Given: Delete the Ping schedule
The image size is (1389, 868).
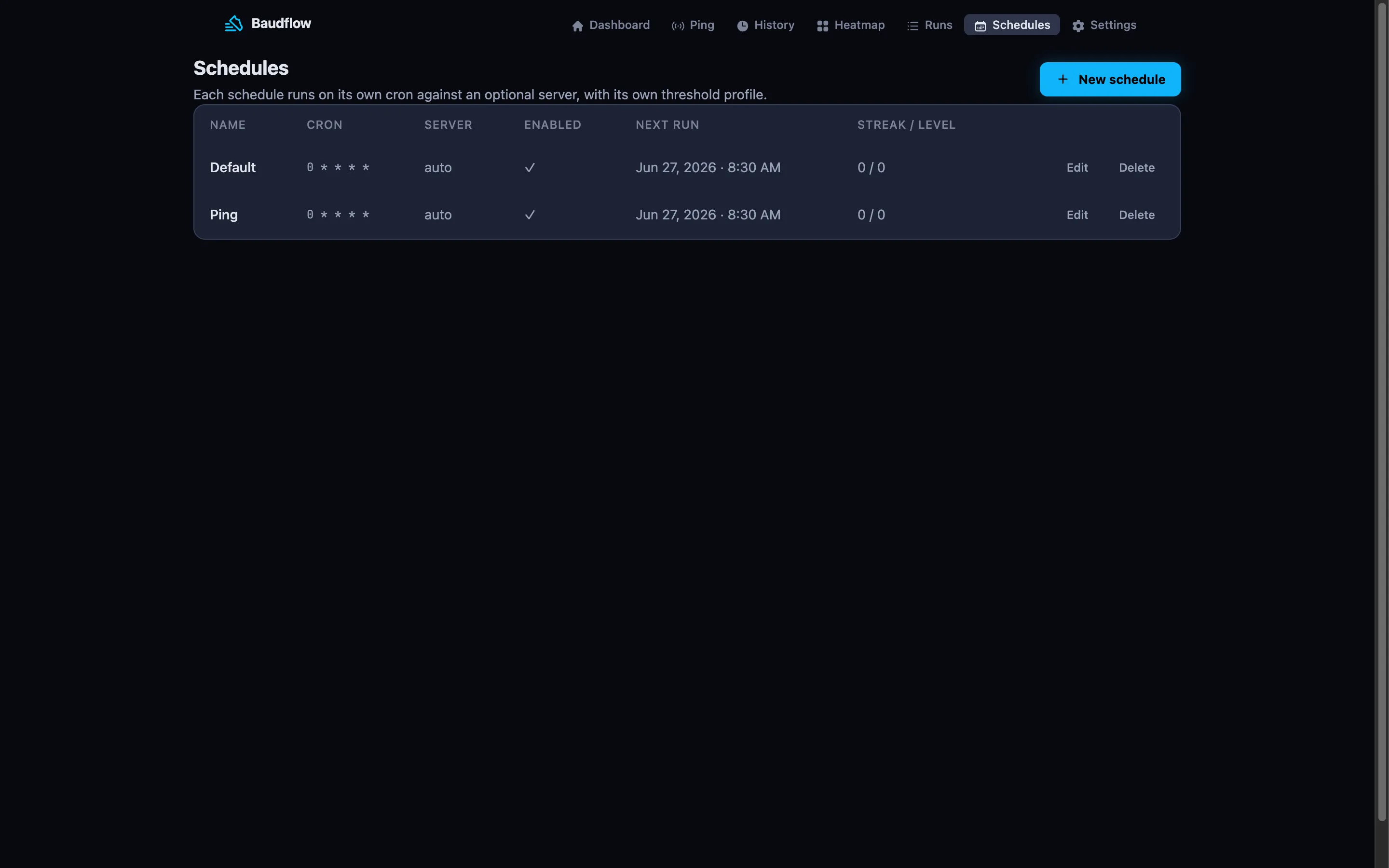Looking at the screenshot, I should pyautogui.click(x=1136, y=215).
